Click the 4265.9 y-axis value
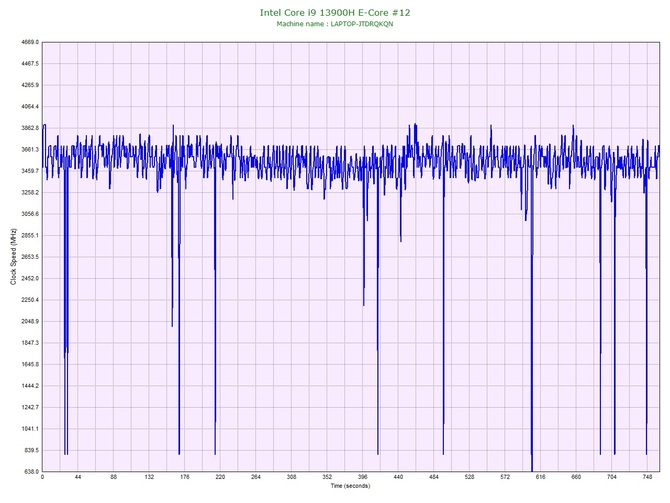Image resolution: width=670 pixels, height=503 pixels. [x=30, y=85]
